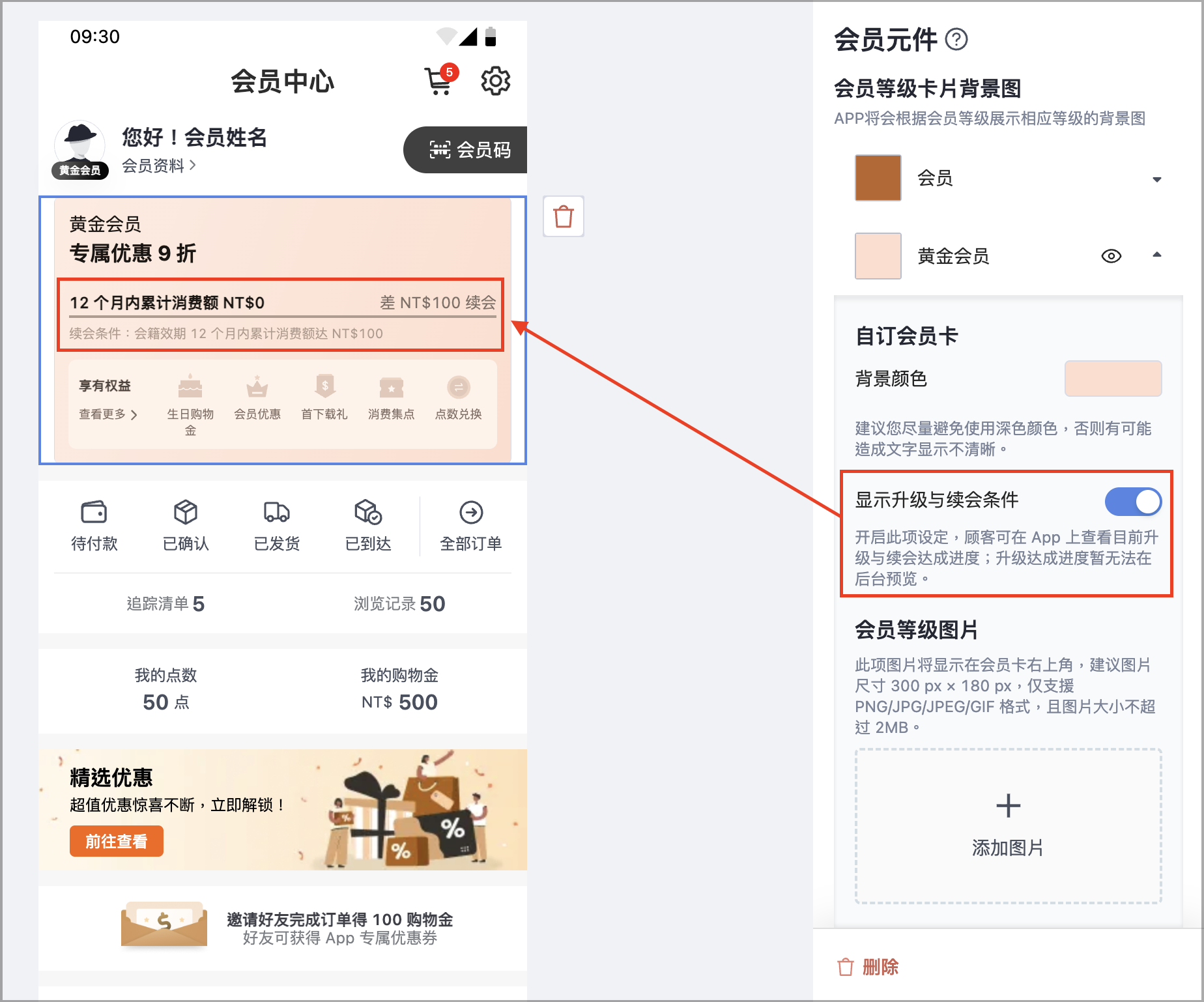1204x1002 pixels.
Task: Delete the member card via trash icon
Action: click(564, 216)
